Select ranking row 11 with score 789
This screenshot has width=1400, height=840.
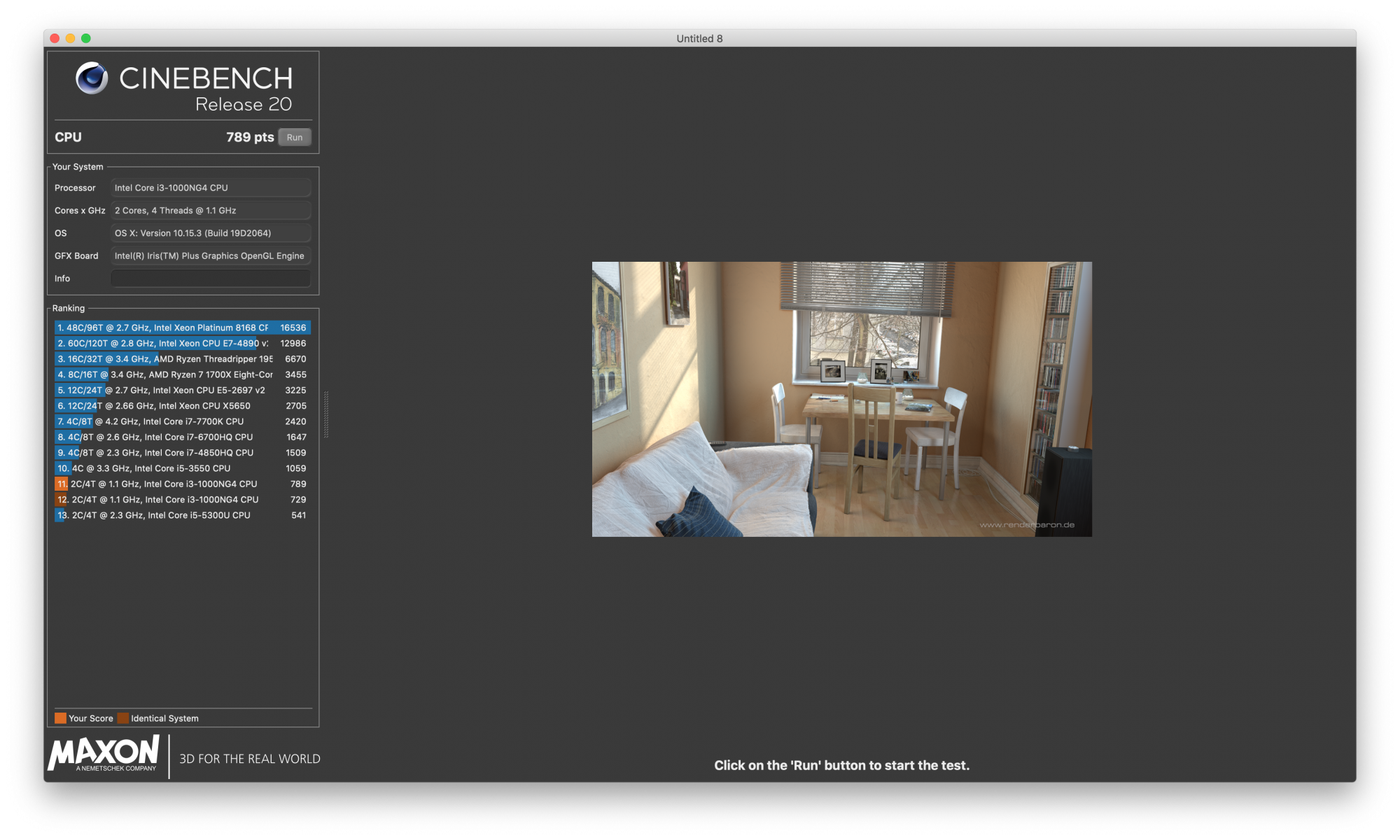(183, 484)
